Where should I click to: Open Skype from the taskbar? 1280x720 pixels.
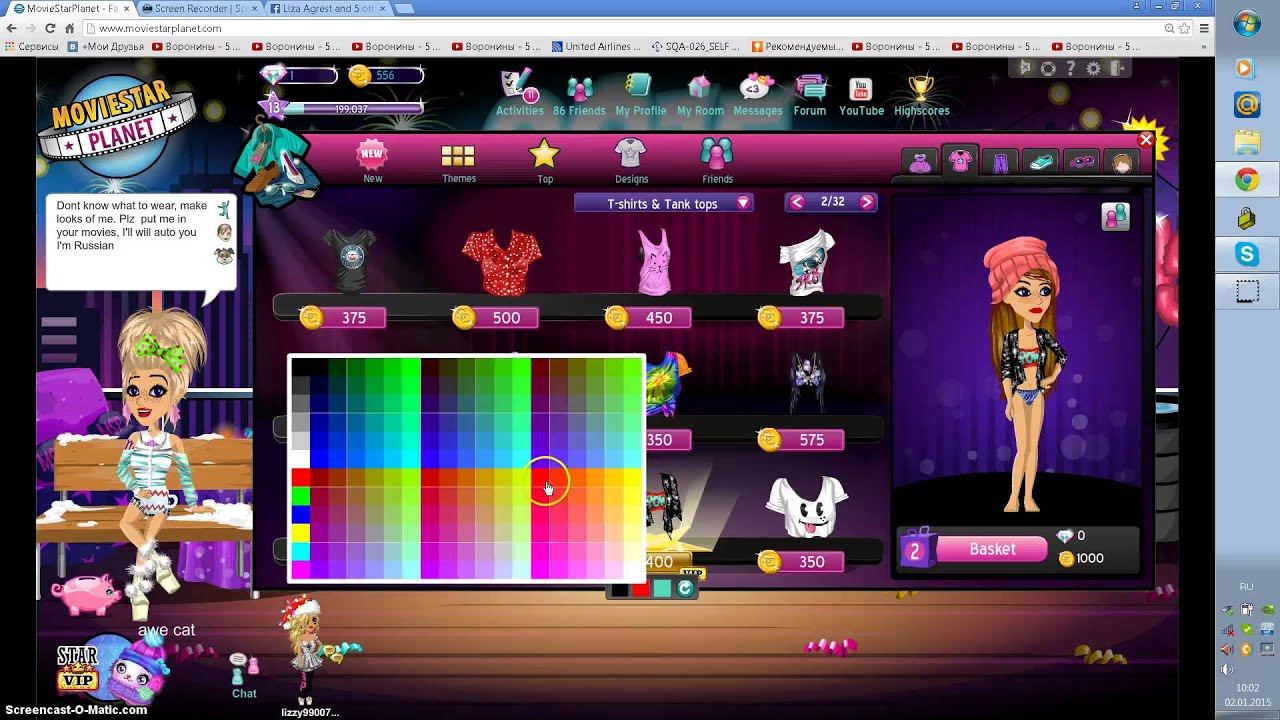(1247, 255)
